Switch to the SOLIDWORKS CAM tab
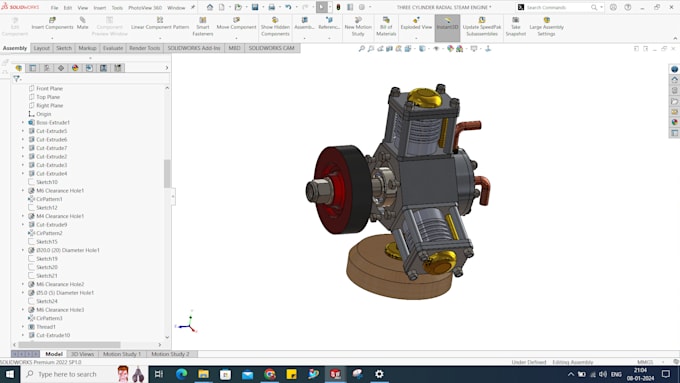This screenshot has width=680, height=383. 271,48
